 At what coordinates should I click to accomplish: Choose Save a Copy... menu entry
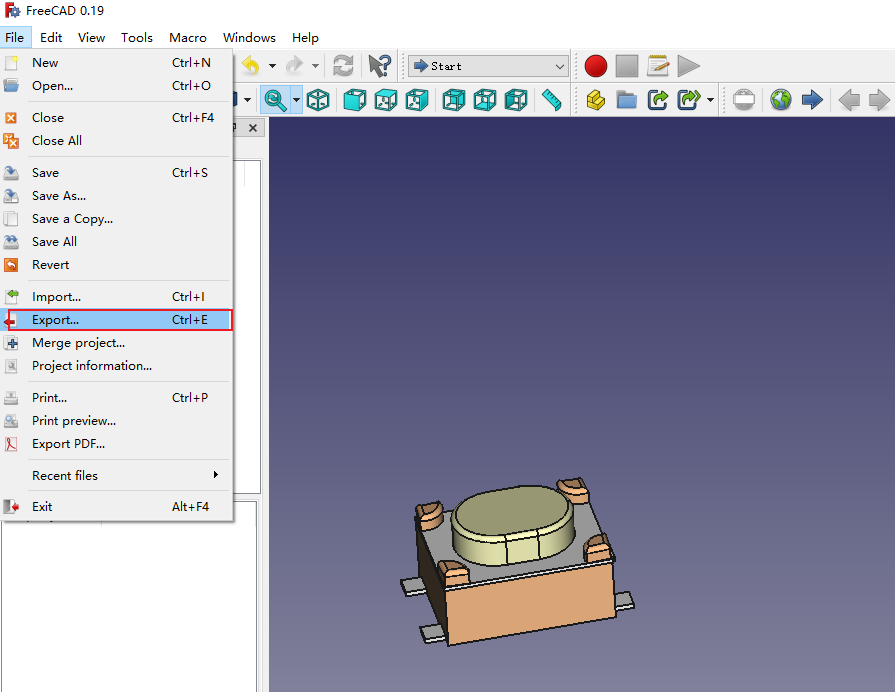coord(116,219)
